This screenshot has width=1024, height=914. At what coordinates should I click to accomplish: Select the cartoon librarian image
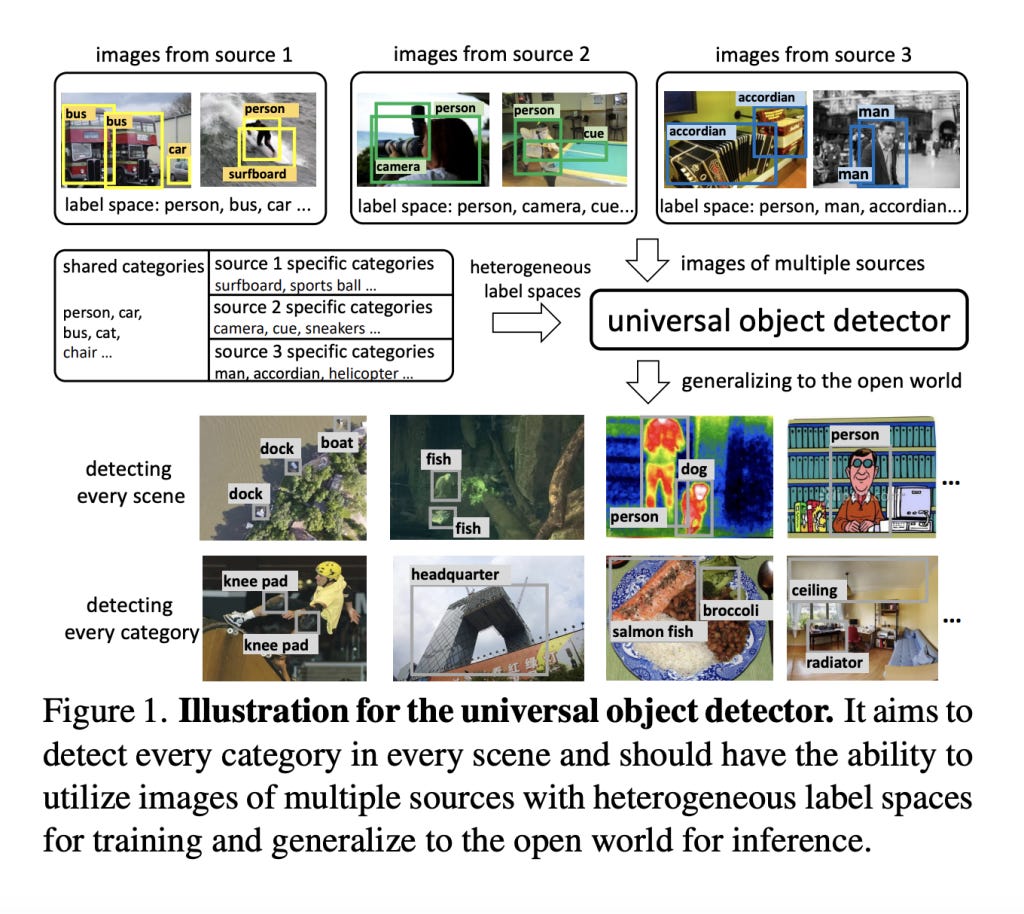[x=861, y=478]
